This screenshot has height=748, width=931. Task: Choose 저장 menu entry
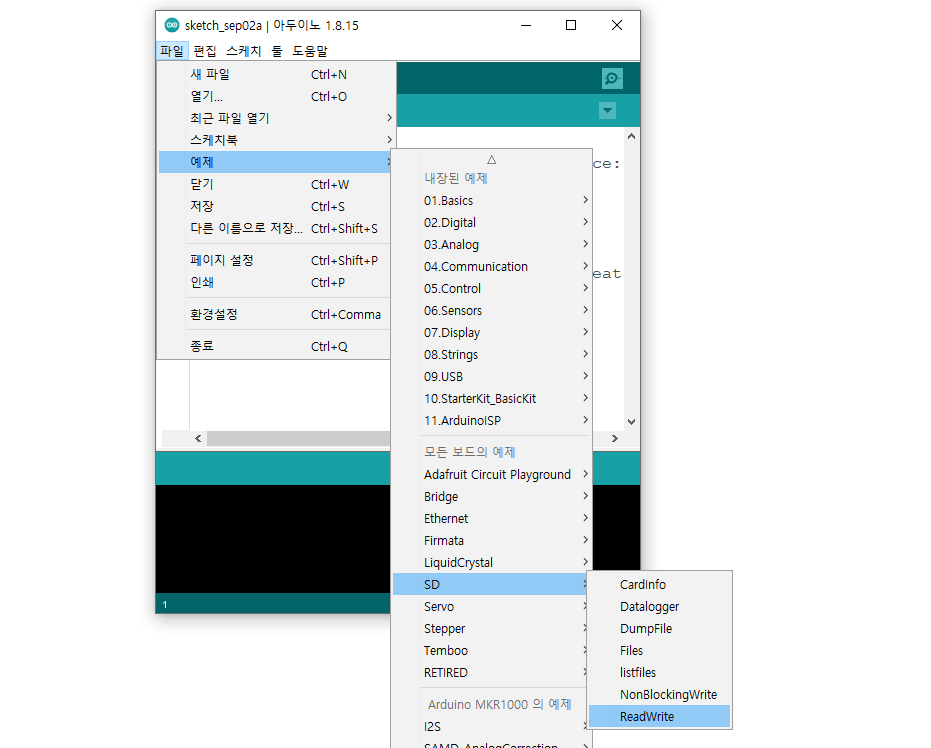click(276, 206)
